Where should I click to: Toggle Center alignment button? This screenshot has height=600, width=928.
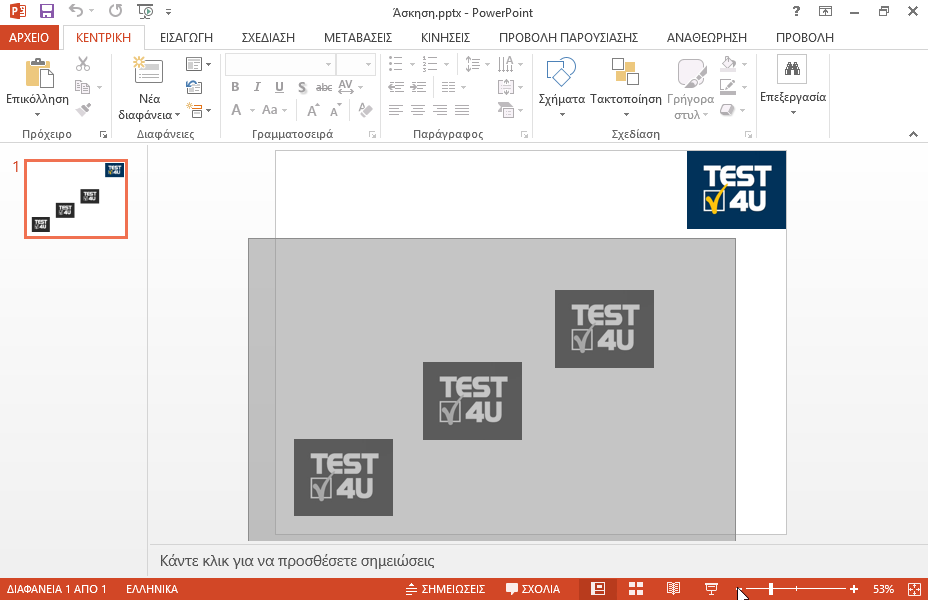point(418,110)
